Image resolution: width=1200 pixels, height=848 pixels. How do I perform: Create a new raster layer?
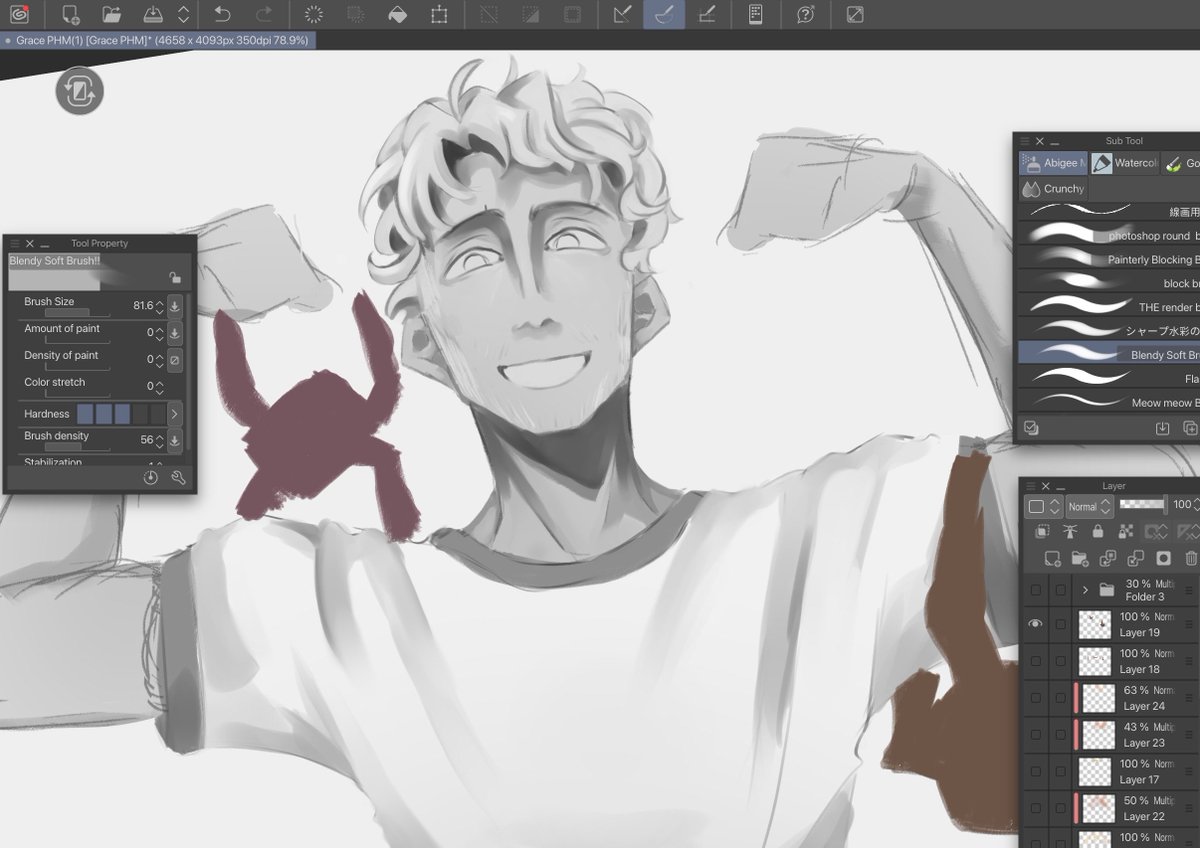click(1052, 559)
